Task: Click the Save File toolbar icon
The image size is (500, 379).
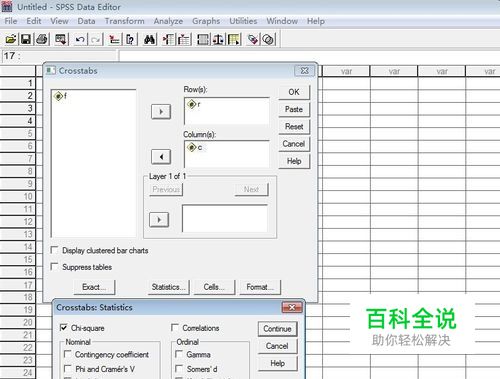Action: click(26, 39)
